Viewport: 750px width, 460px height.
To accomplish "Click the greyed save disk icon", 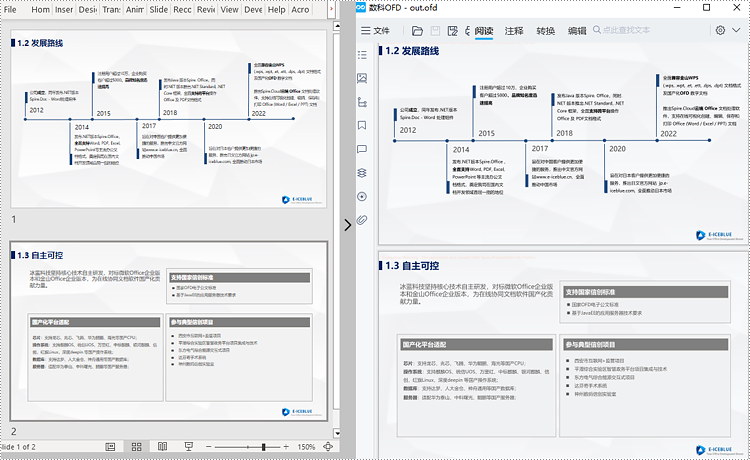I will point(435,31).
